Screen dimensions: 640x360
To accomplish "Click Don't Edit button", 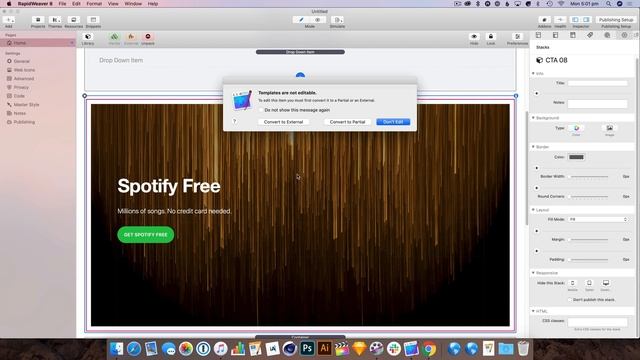I will coord(393,122).
